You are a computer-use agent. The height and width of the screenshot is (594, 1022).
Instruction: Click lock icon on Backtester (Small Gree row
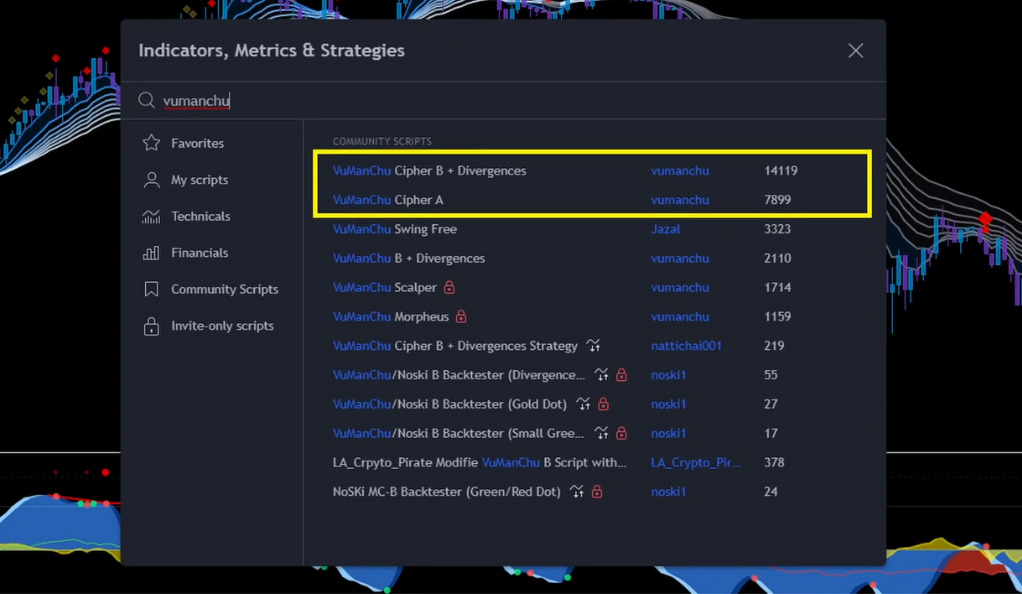coord(622,433)
